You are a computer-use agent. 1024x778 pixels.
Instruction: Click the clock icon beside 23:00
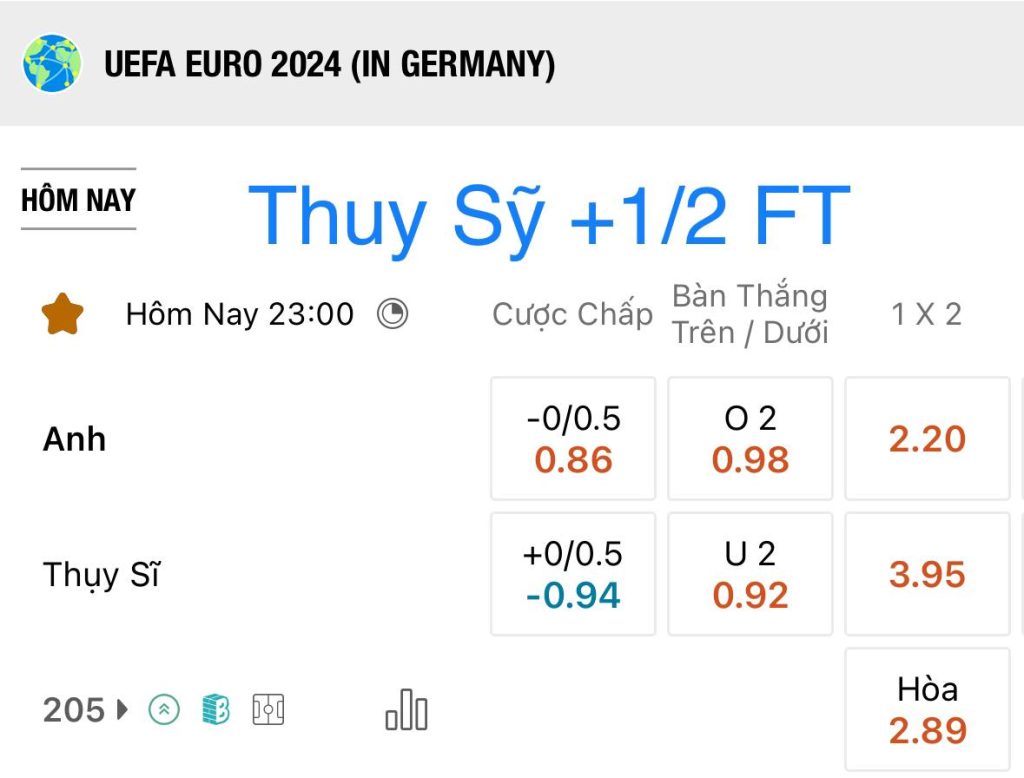pyautogui.click(x=392, y=314)
